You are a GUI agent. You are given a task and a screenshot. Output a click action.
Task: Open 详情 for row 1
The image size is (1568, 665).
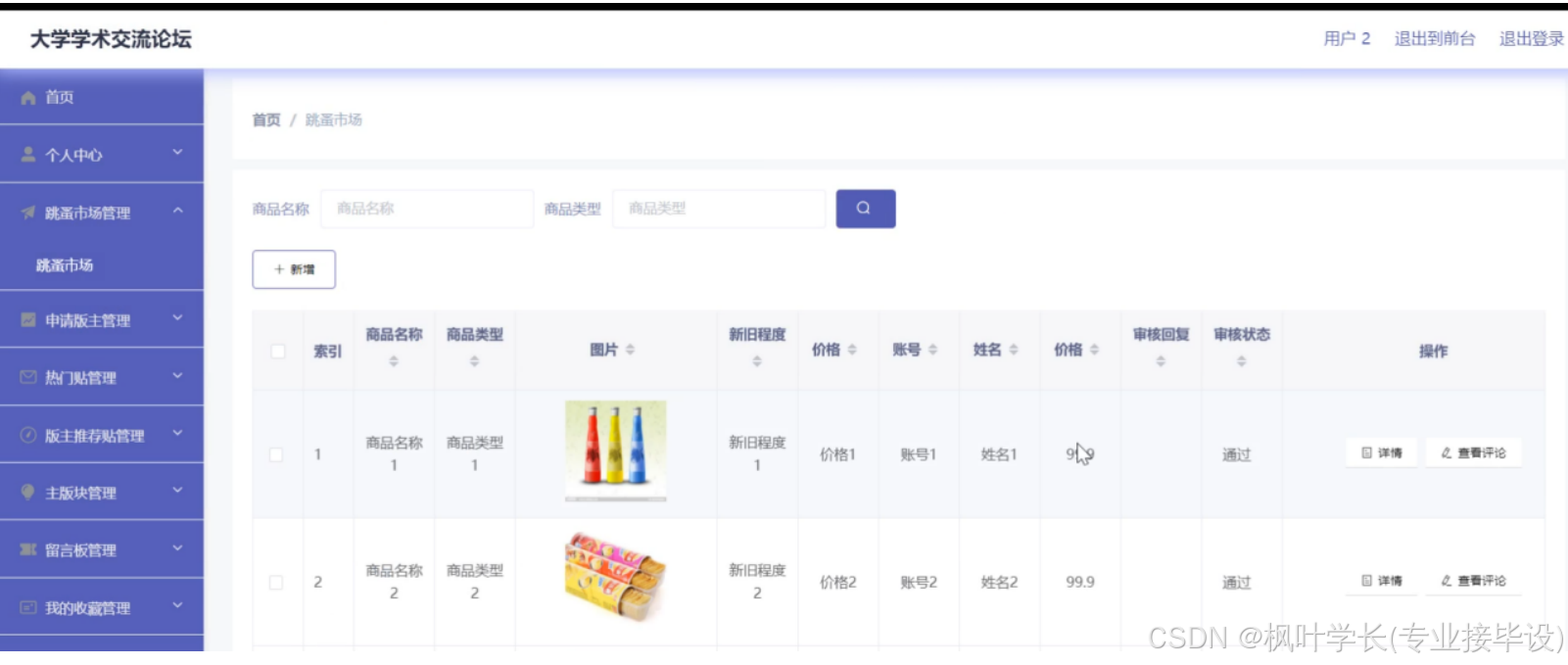click(x=1382, y=452)
